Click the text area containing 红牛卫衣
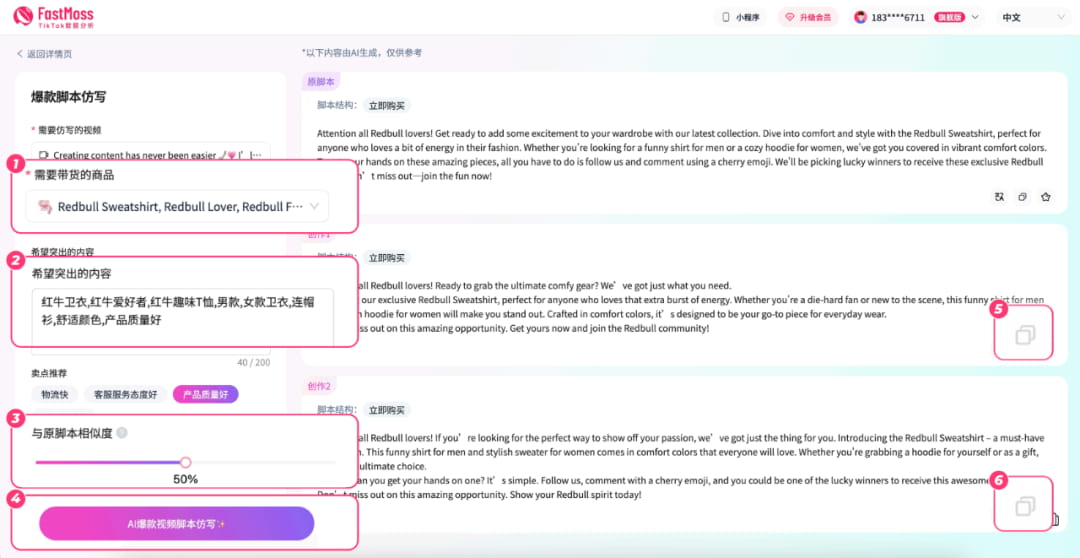 pos(183,318)
